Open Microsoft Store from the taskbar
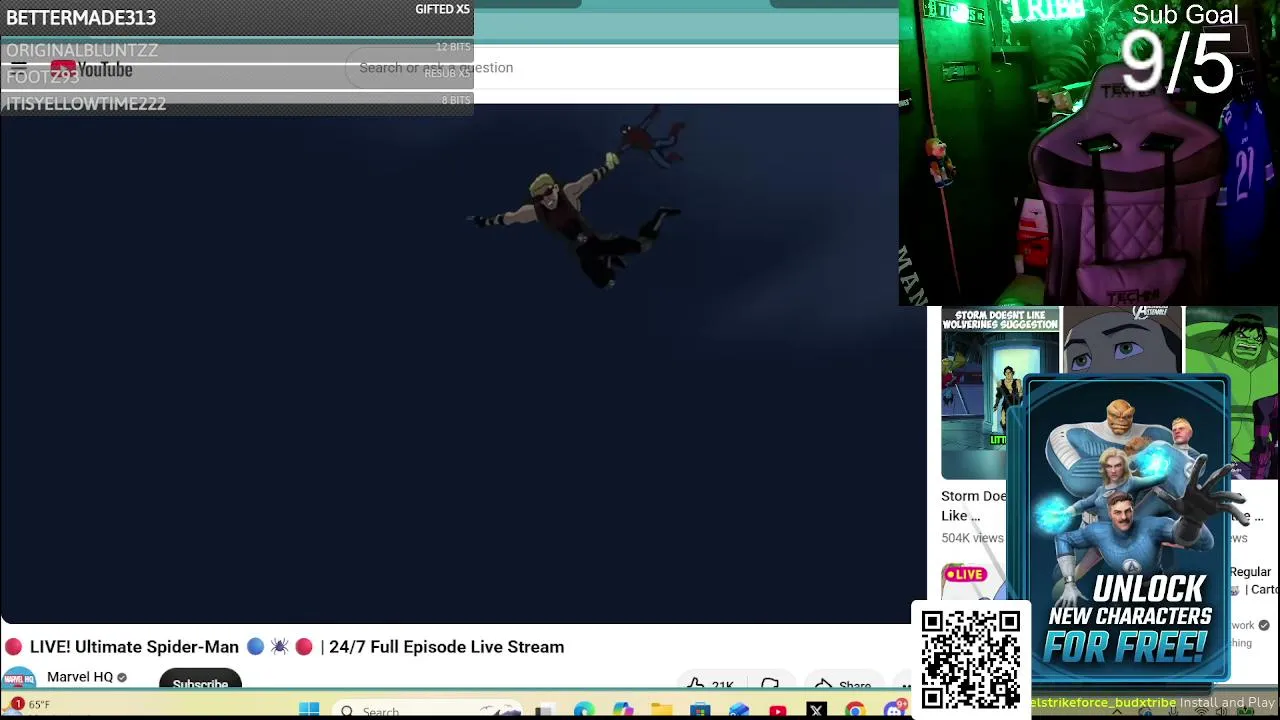The height and width of the screenshot is (720, 1280). click(700, 710)
